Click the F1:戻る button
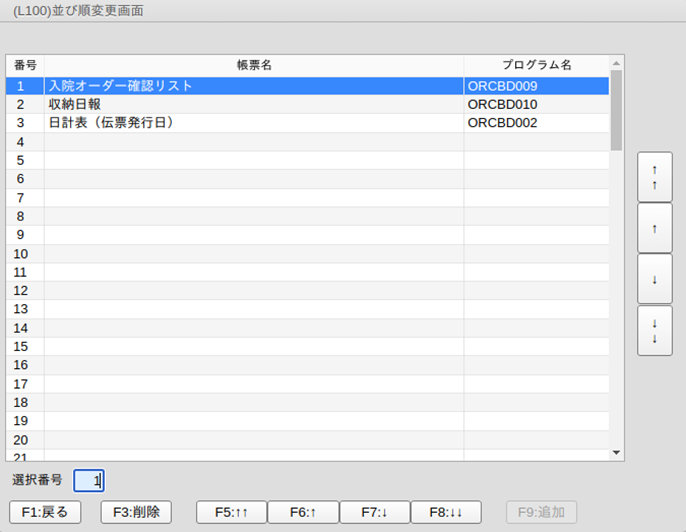 45,512
